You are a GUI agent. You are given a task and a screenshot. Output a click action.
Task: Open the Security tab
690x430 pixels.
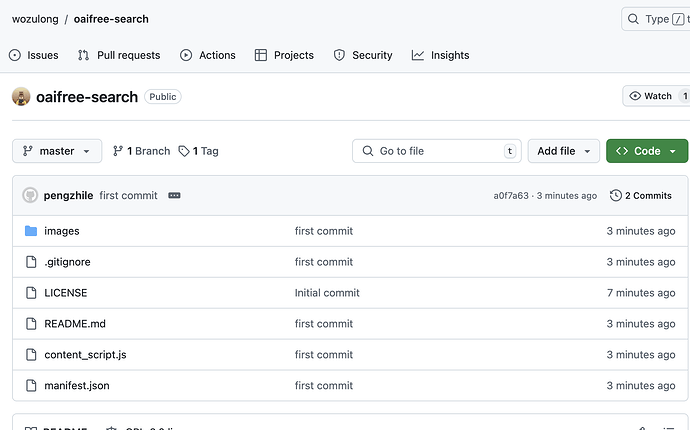pyautogui.click(x=363, y=55)
